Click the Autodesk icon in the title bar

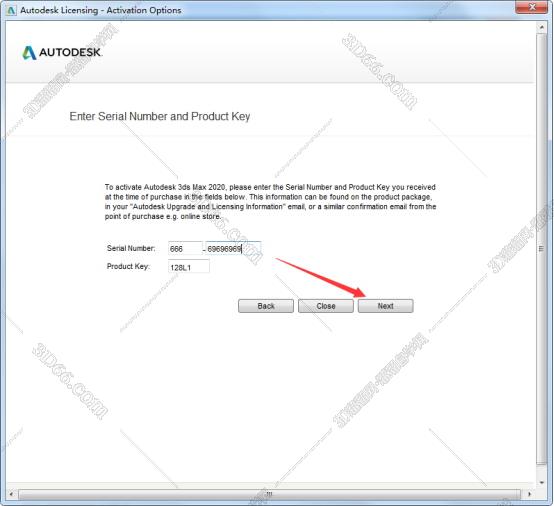[11, 10]
